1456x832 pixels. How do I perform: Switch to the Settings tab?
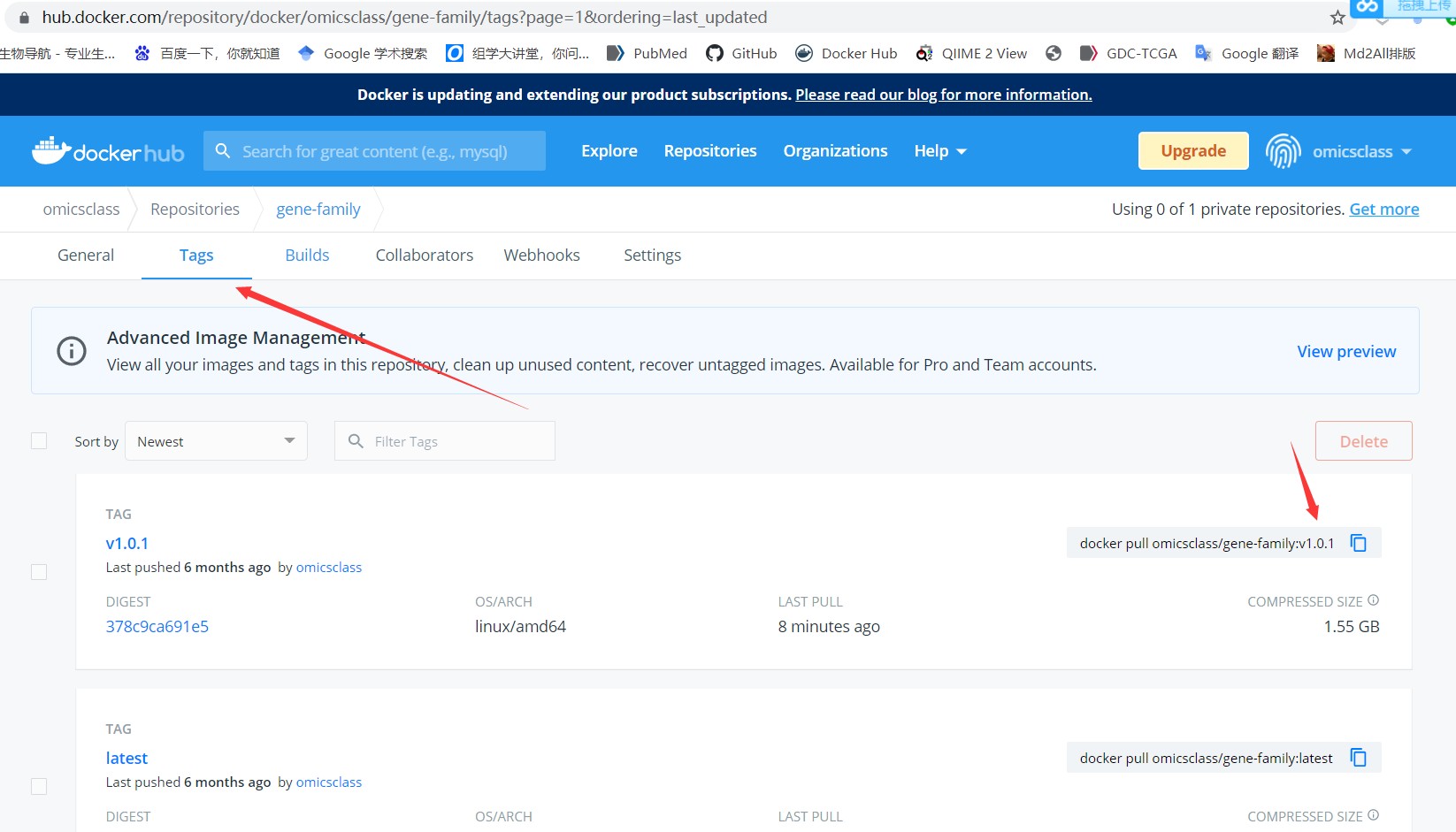[653, 255]
